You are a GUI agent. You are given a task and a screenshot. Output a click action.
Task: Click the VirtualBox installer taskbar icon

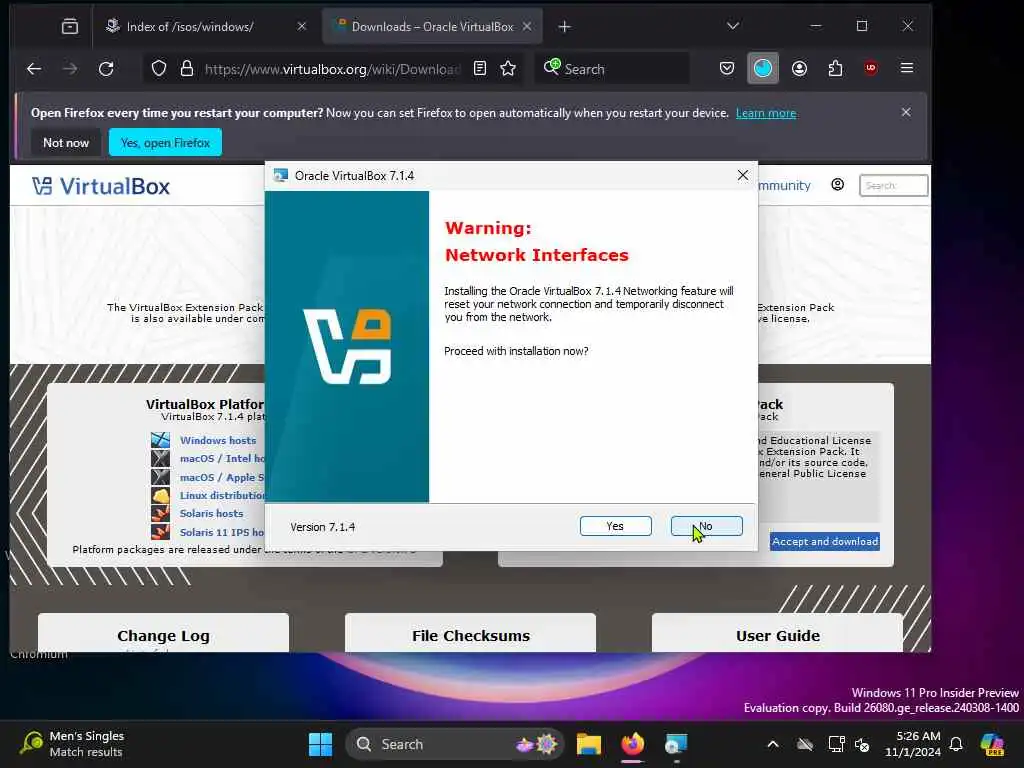(676, 744)
